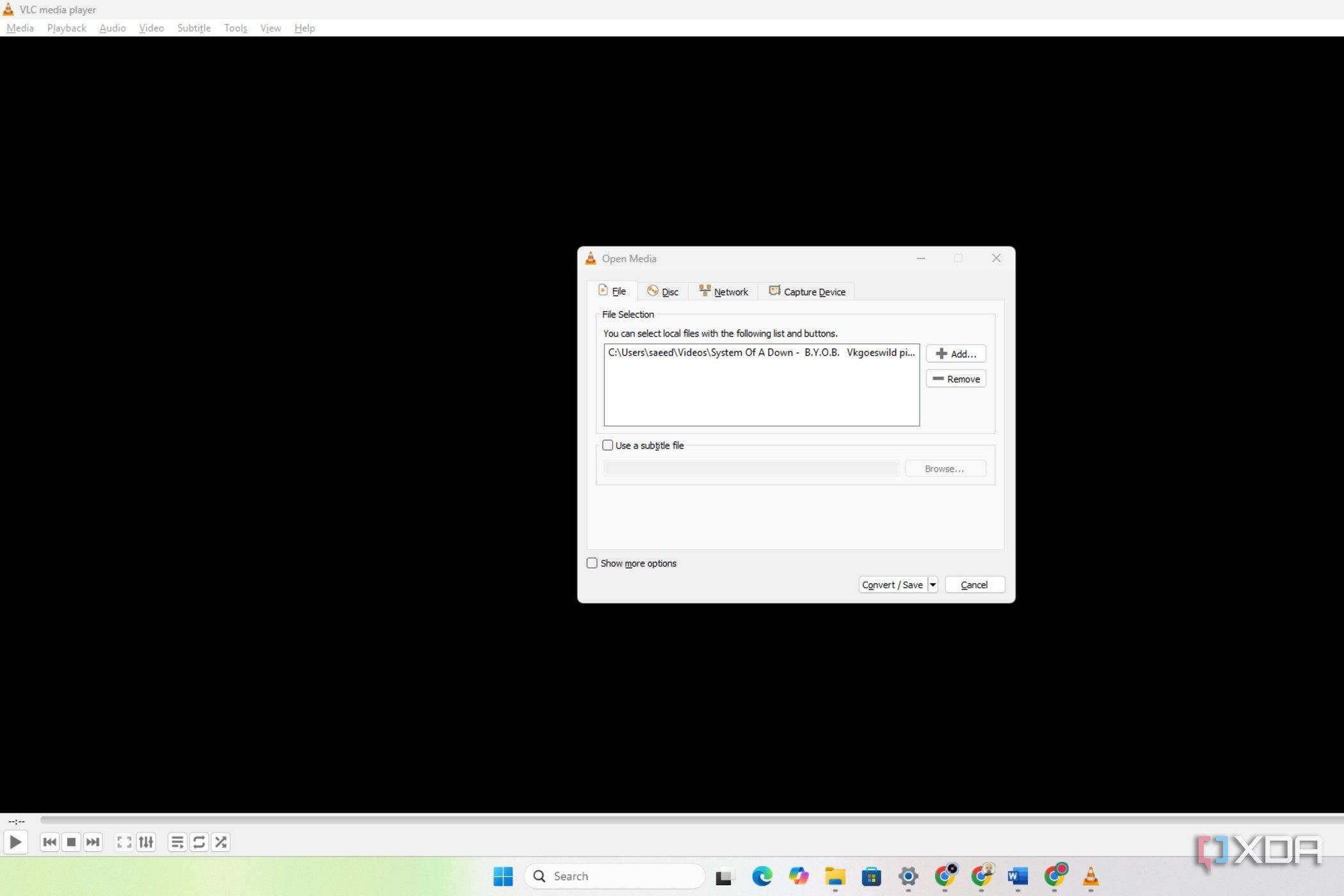Open the first Chrome icon in taskbar
Viewport: 1344px width, 896px height.
[x=945, y=876]
